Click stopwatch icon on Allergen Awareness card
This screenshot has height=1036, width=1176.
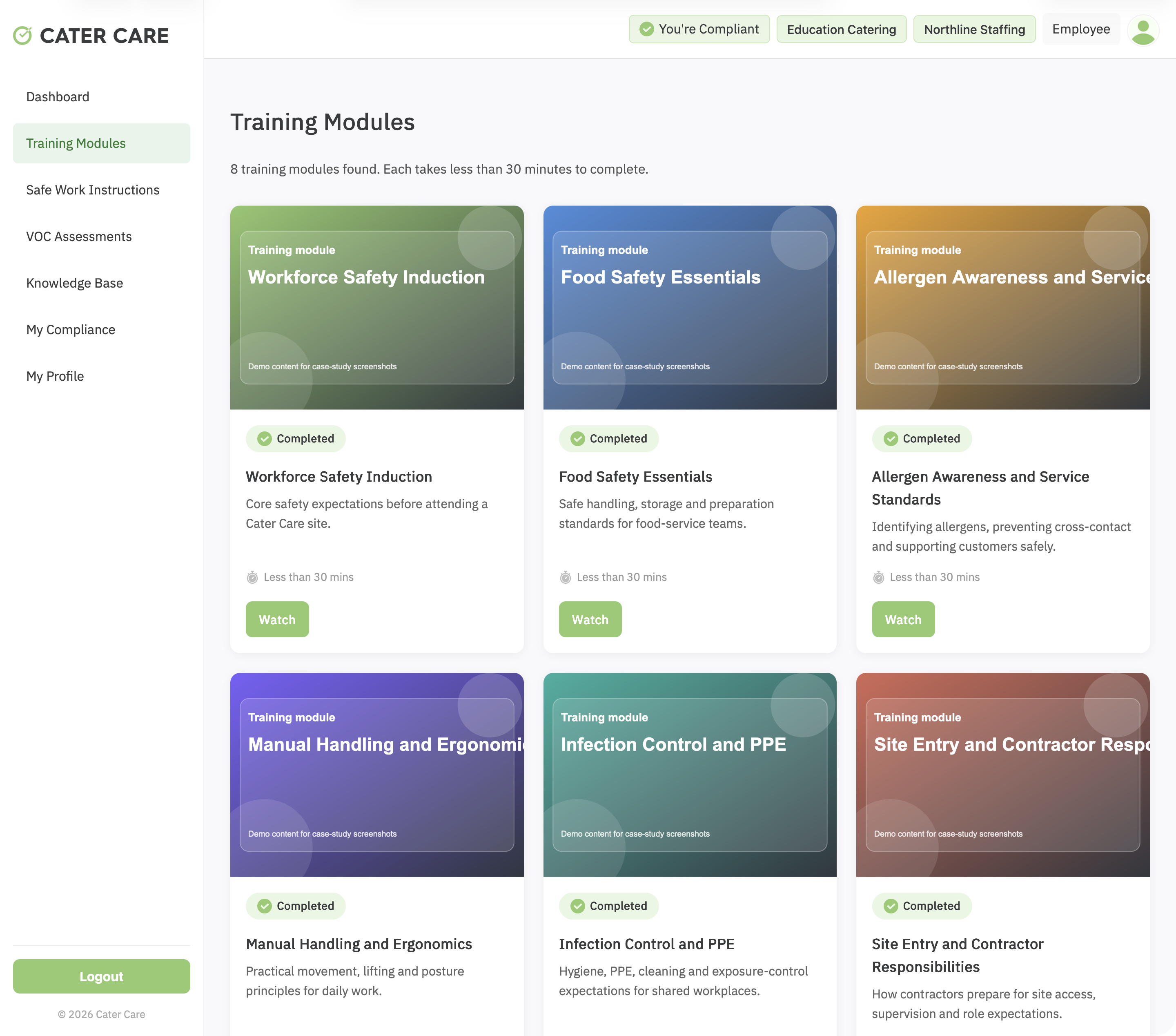point(878,577)
